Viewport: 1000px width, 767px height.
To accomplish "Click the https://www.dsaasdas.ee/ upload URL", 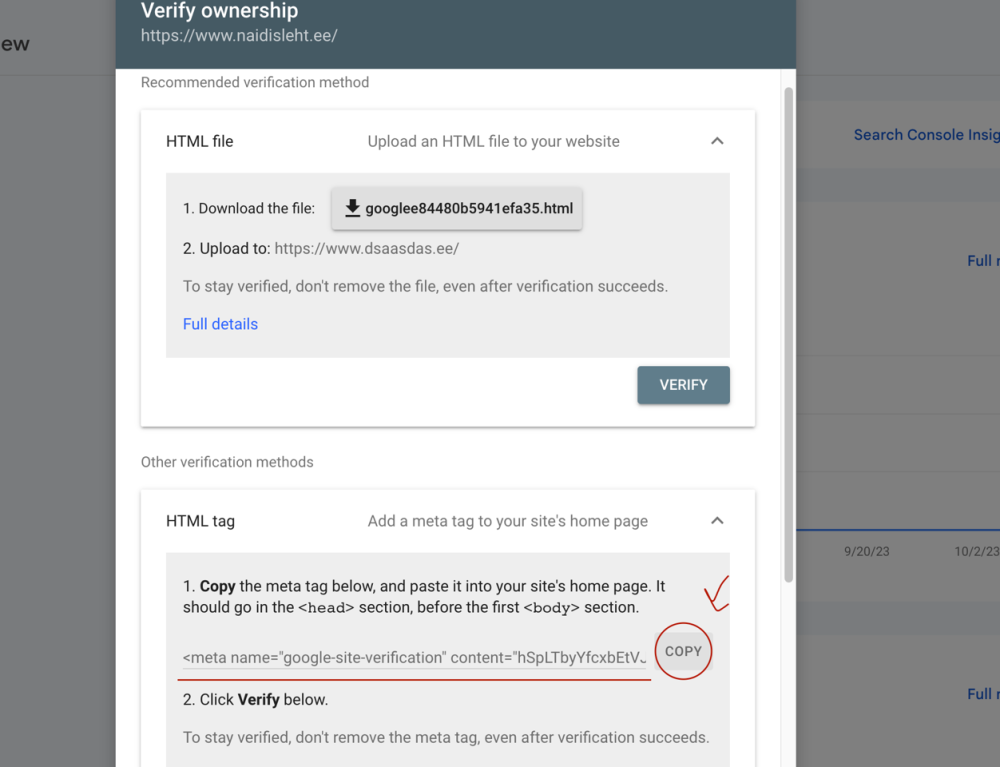I will pyautogui.click(x=367, y=248).
